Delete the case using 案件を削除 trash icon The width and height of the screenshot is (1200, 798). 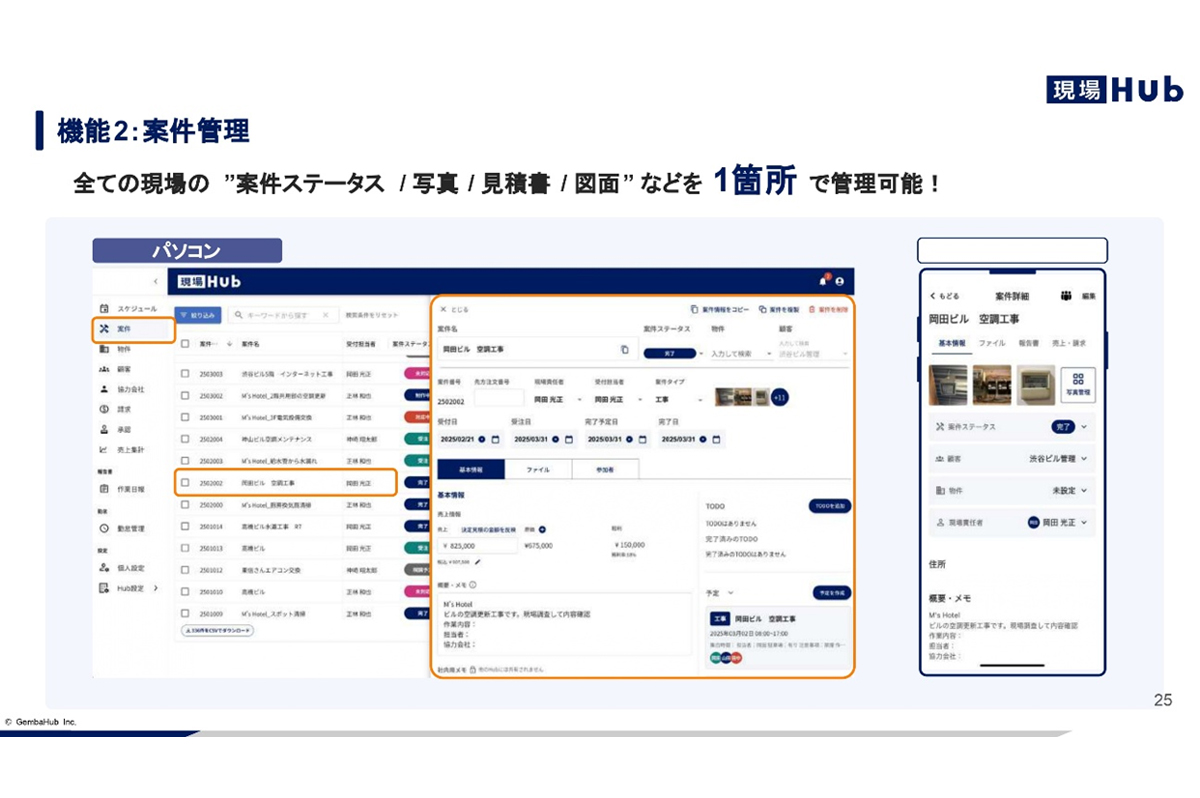811,308
